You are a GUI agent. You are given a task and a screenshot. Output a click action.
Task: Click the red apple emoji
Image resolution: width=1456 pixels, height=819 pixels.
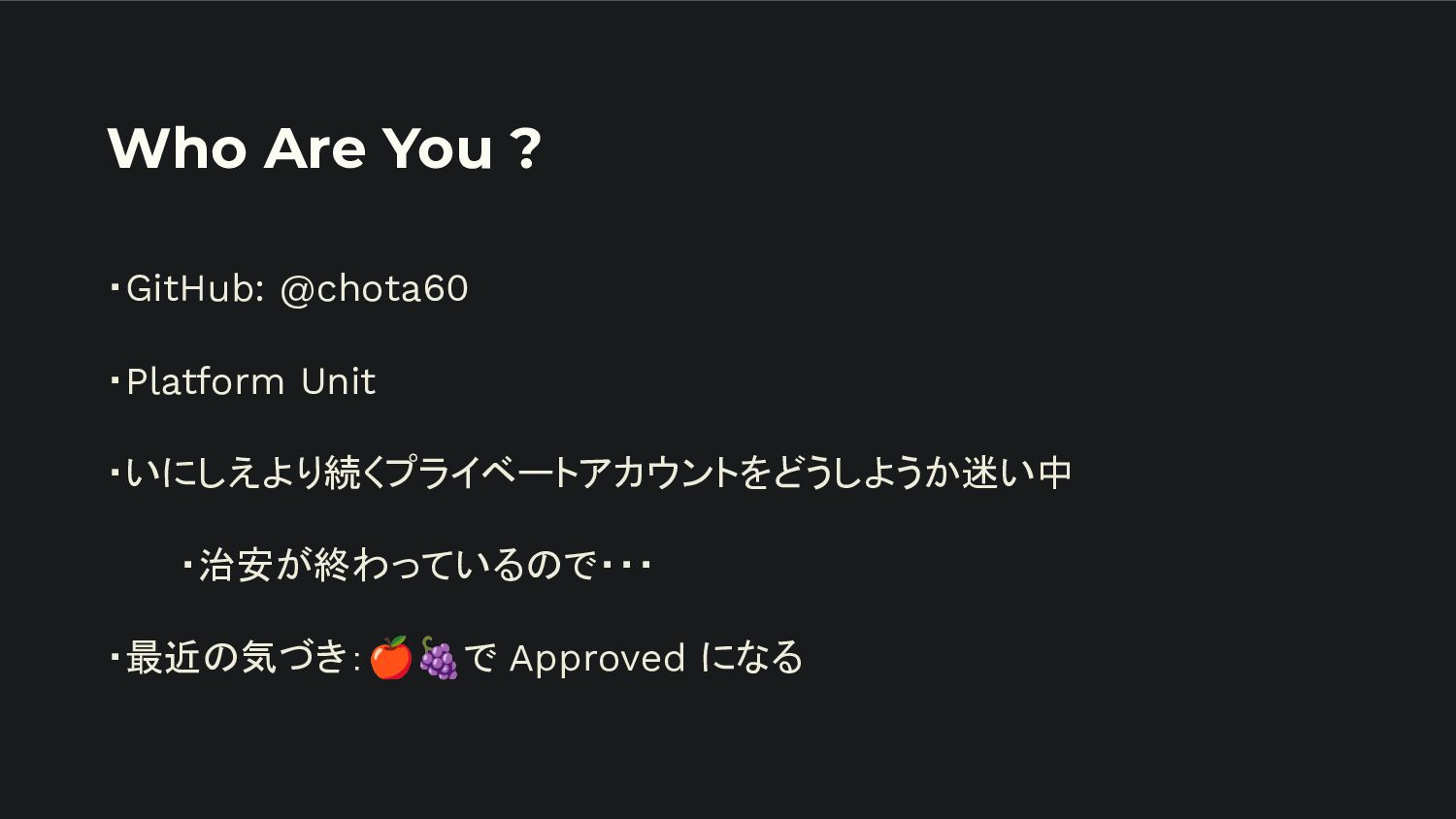tap(391, 658)
